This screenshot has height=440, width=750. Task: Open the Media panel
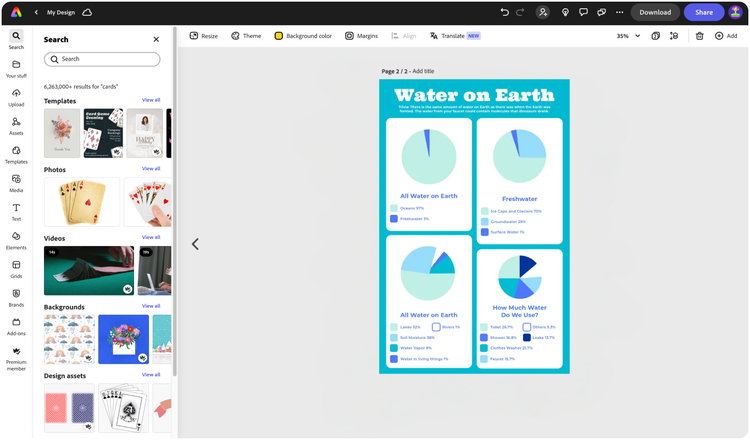pos(16,184)
